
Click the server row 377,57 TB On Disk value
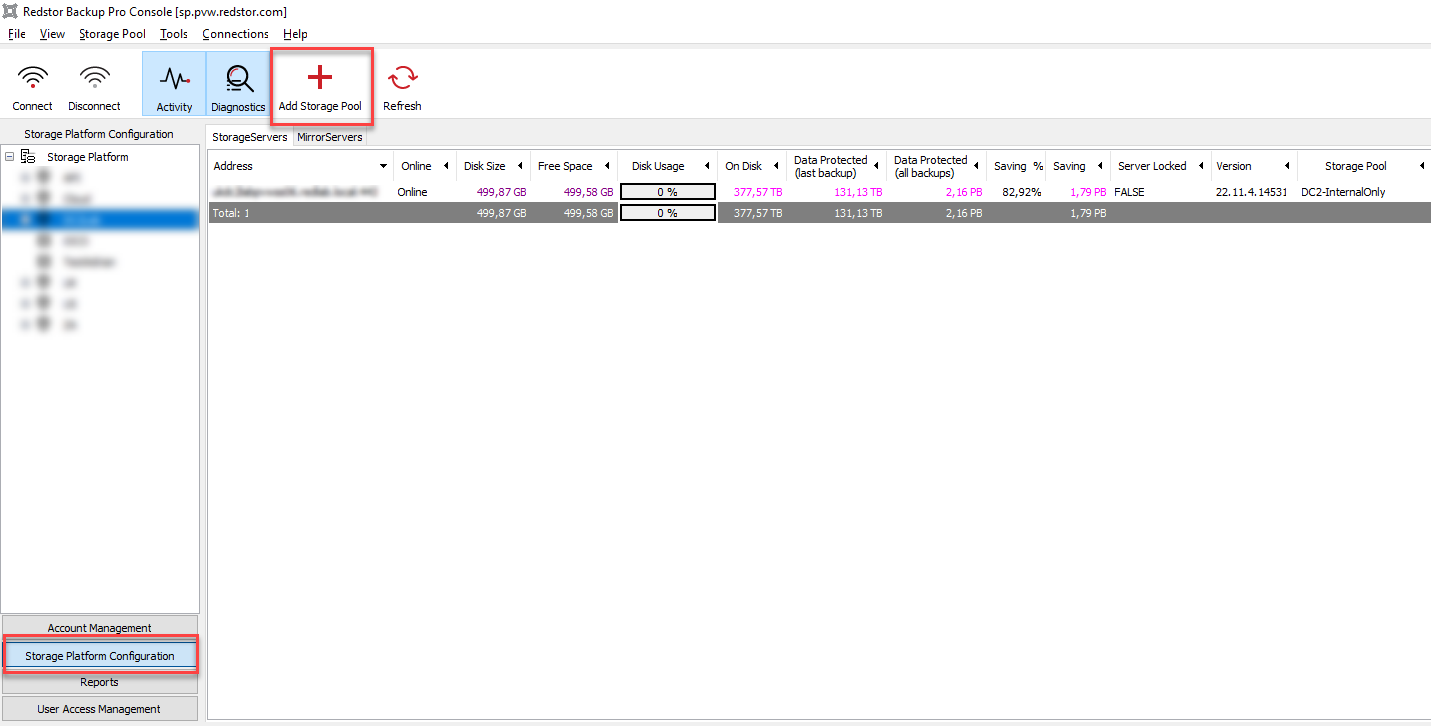758,192
